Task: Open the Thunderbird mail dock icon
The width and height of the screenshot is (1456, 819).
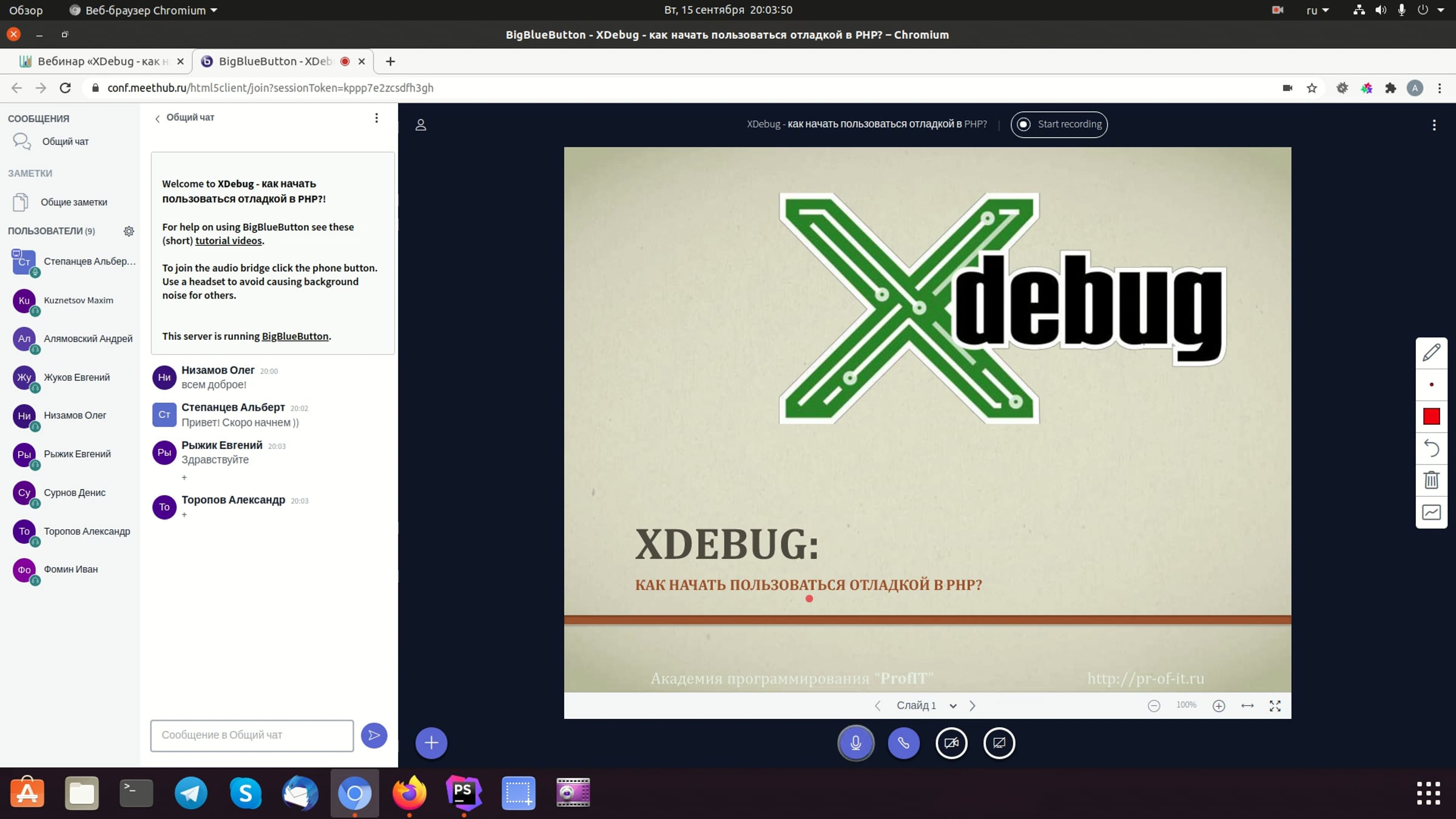Action: [x=300, y=793]
